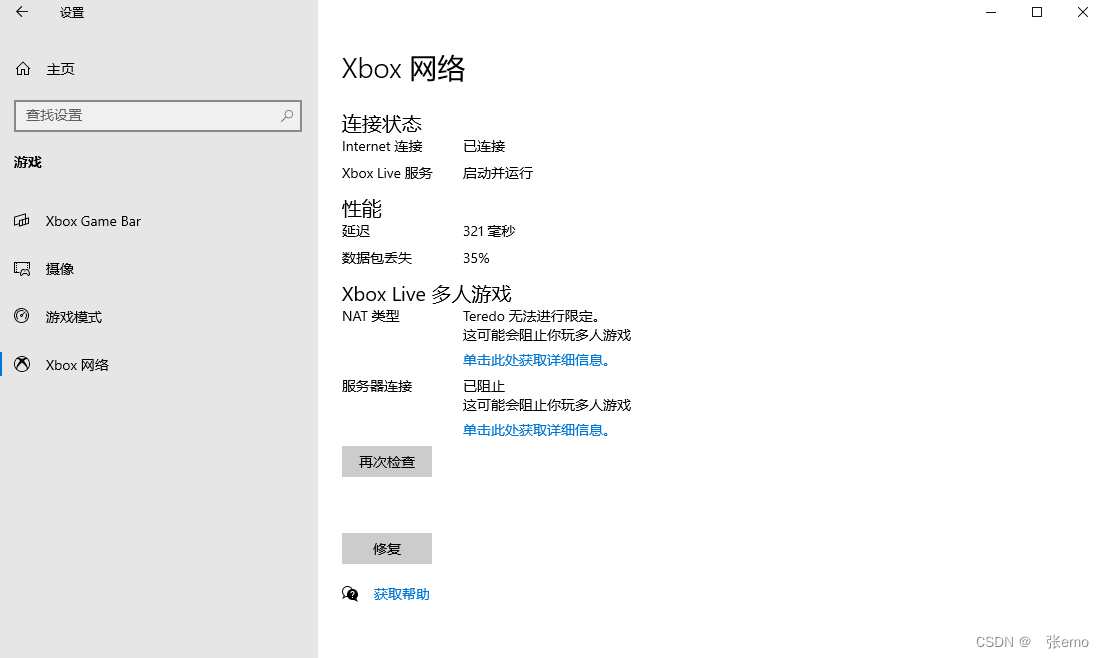The width and height of the screenshot is (1104, 658).
Task: Maximize the 设置 window
Action: pyautogui.click(x=1036, y=12)
